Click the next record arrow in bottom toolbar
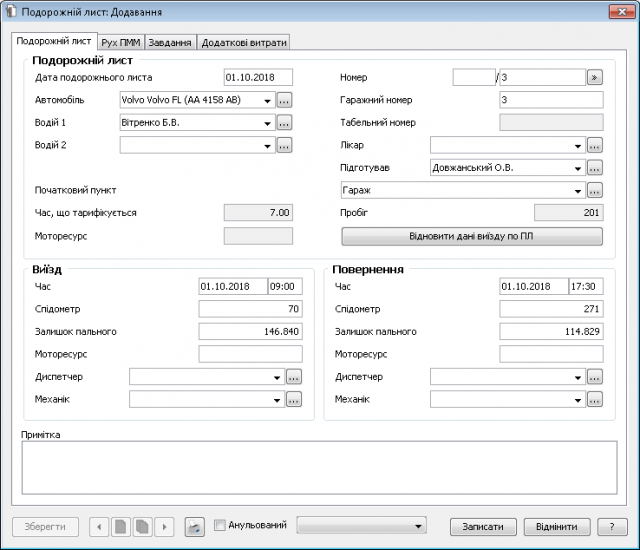Viewport: 640px width, 550px height. tap(165, 526)
